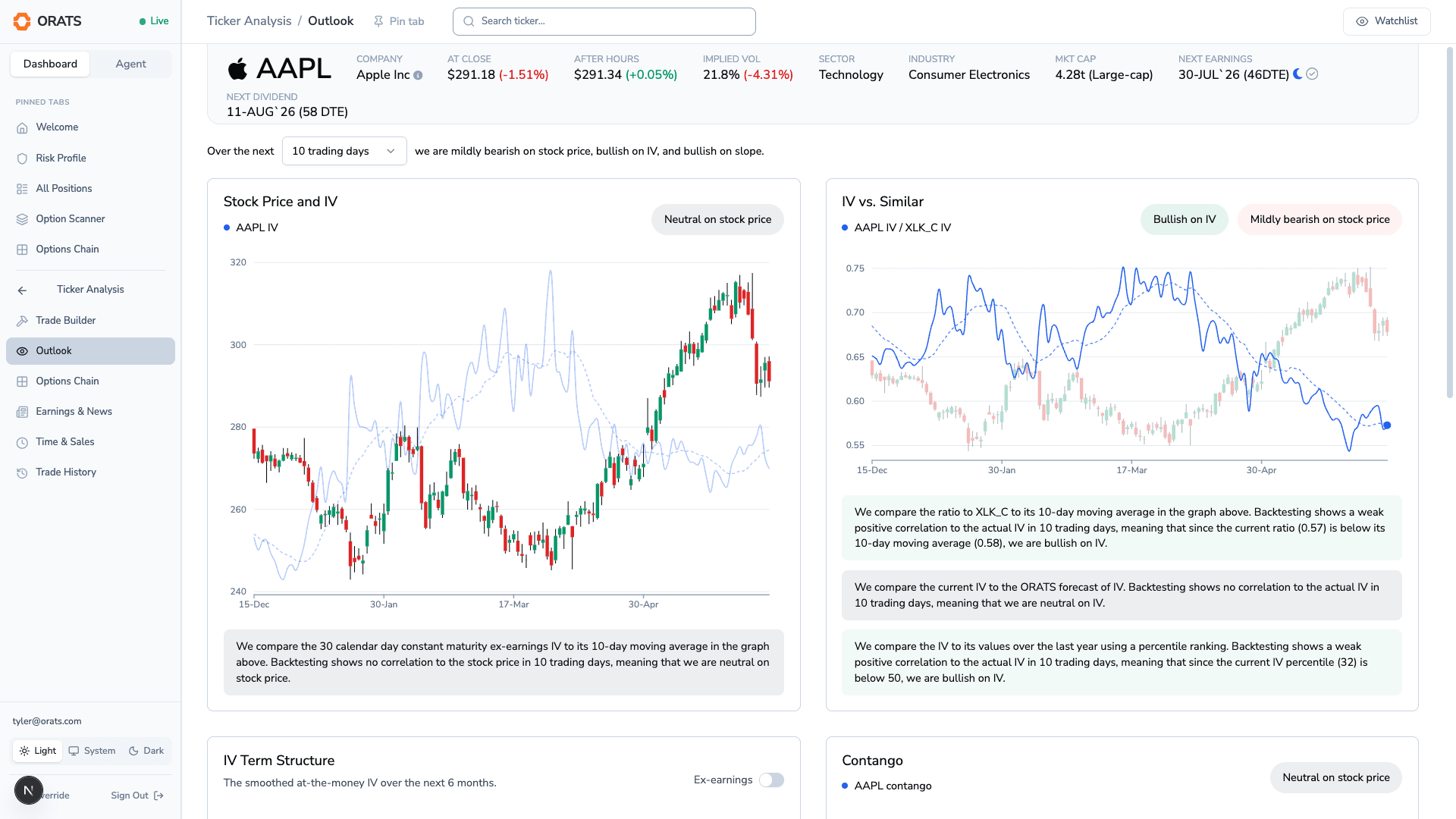Click the sun icon for Light theme

[x=24, y=751]
